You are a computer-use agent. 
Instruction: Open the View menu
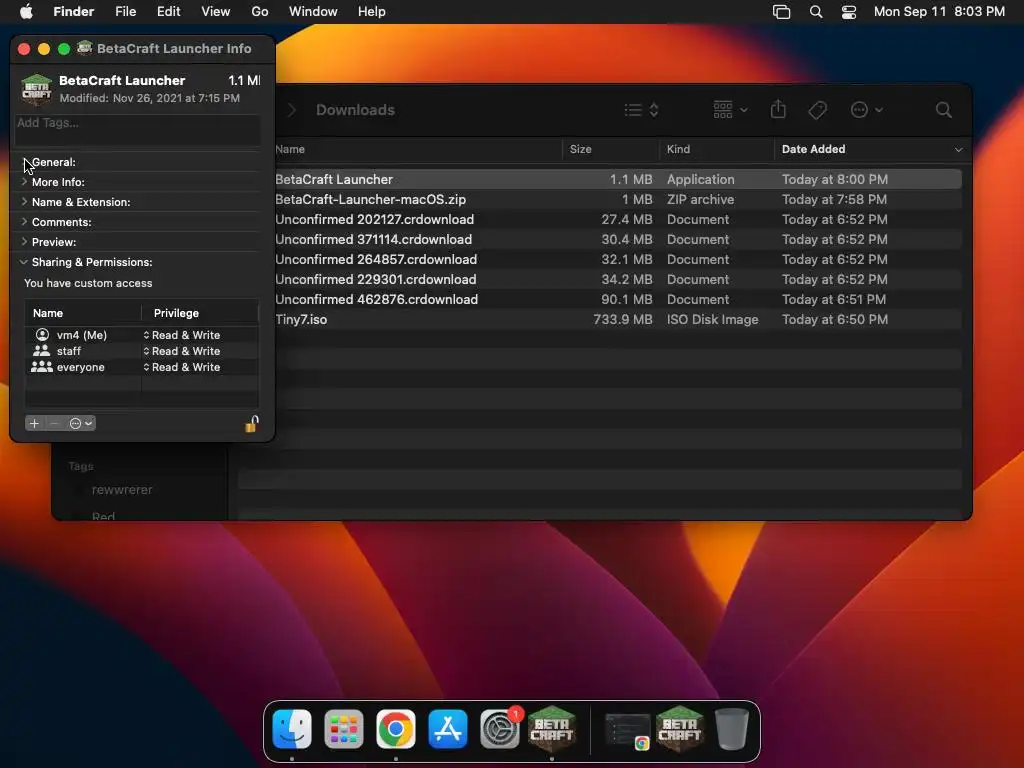click(x=216, y=12)
